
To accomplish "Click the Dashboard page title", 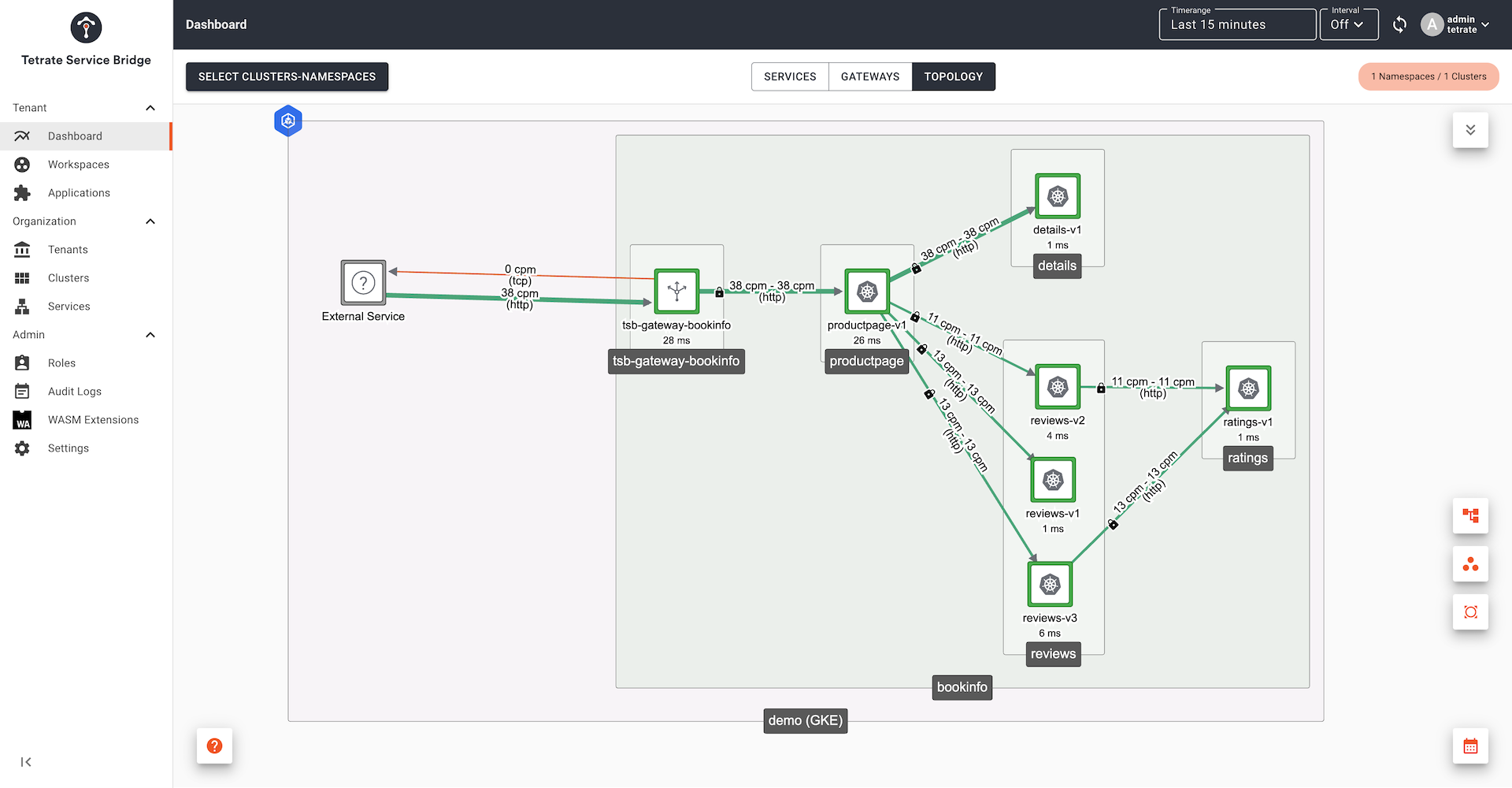I will [x=217, y=24].
